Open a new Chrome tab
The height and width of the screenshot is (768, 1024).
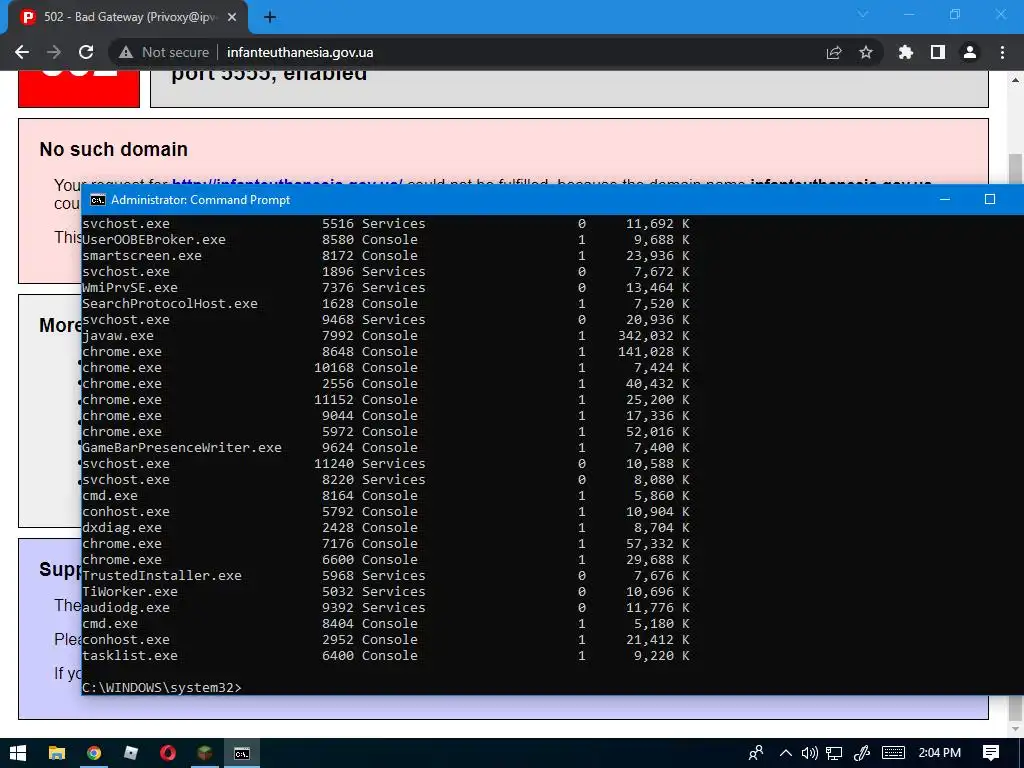pos(270,17)
